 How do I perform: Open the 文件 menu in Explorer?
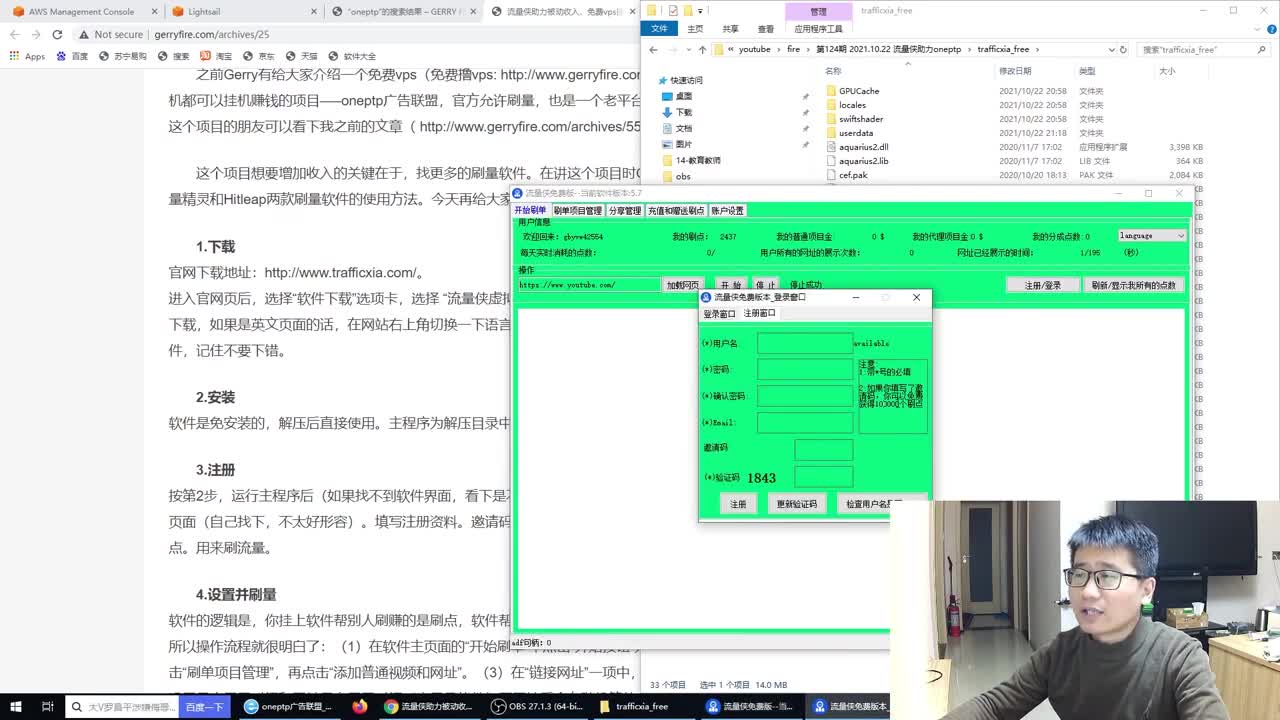click(x=659, y=29)
